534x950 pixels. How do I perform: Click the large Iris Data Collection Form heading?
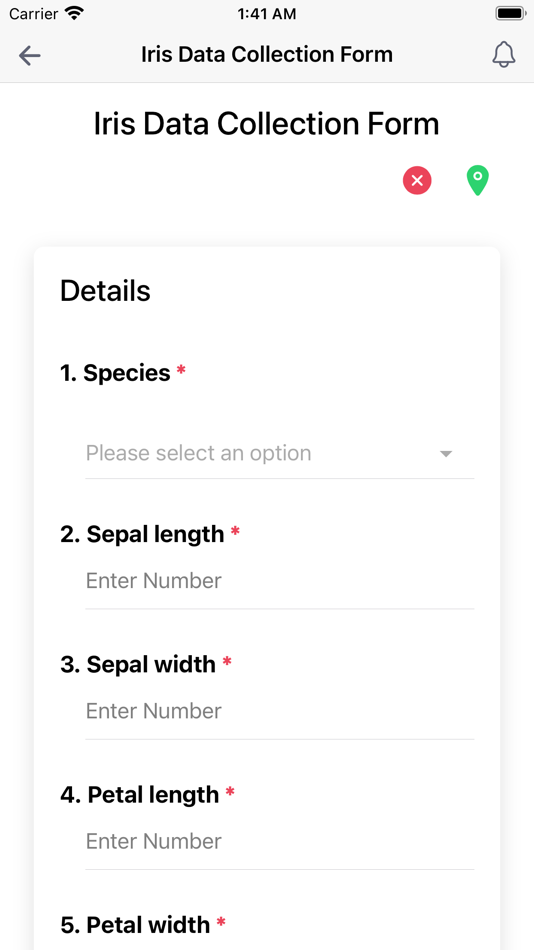point(267,124)
